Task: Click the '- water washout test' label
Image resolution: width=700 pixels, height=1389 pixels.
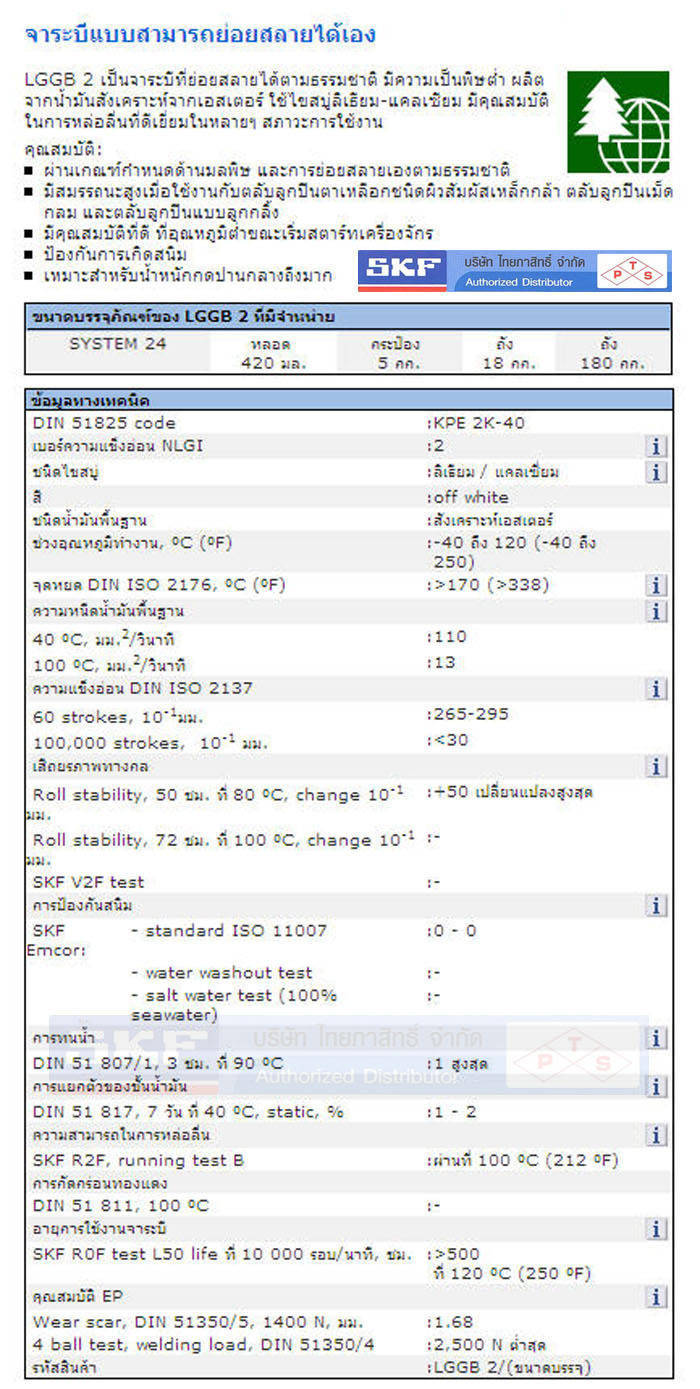Action: (x=222, y=973)
